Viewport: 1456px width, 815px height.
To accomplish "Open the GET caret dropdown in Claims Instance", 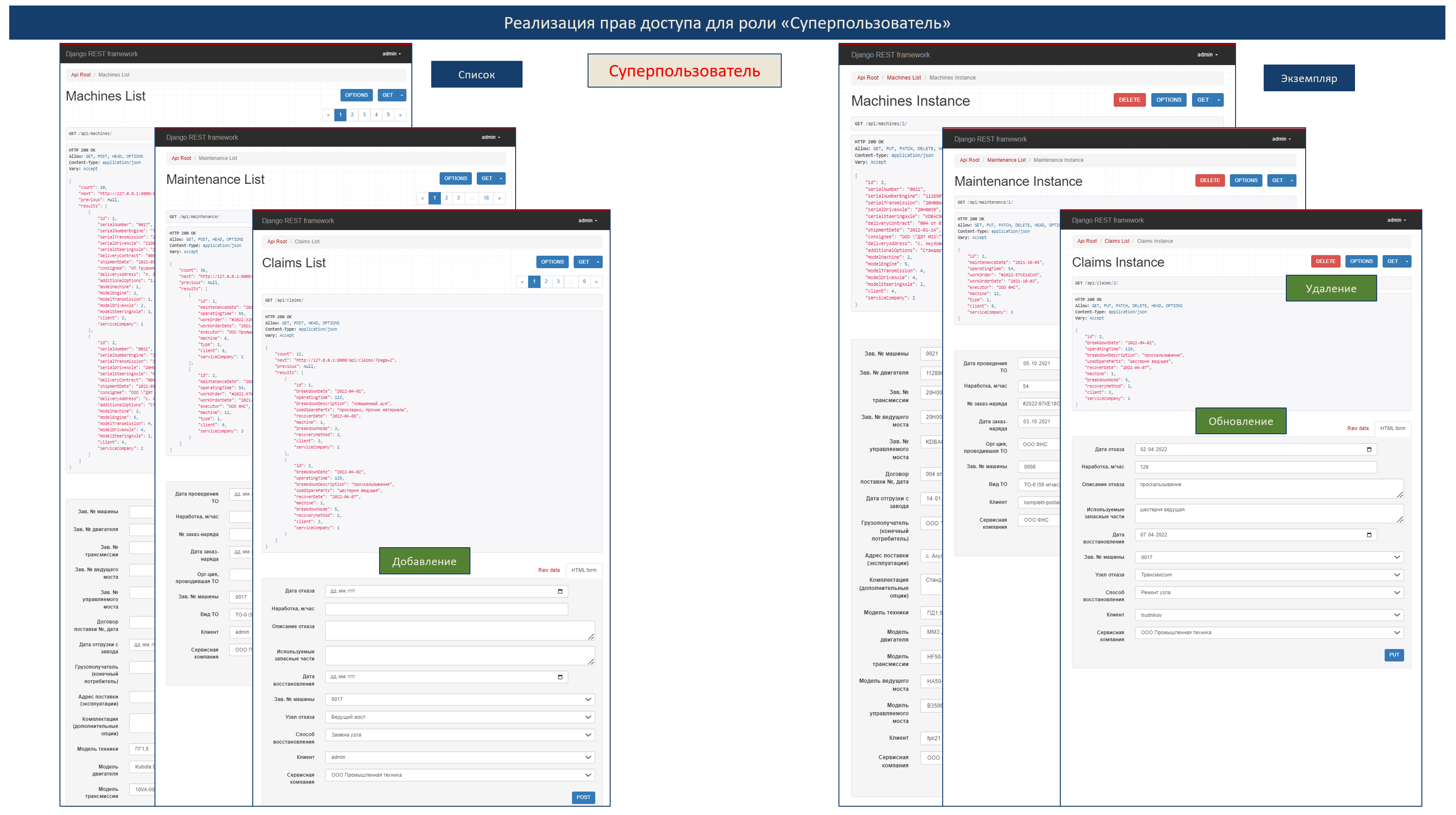I will pyautogui.click(x=1406, y=261).
